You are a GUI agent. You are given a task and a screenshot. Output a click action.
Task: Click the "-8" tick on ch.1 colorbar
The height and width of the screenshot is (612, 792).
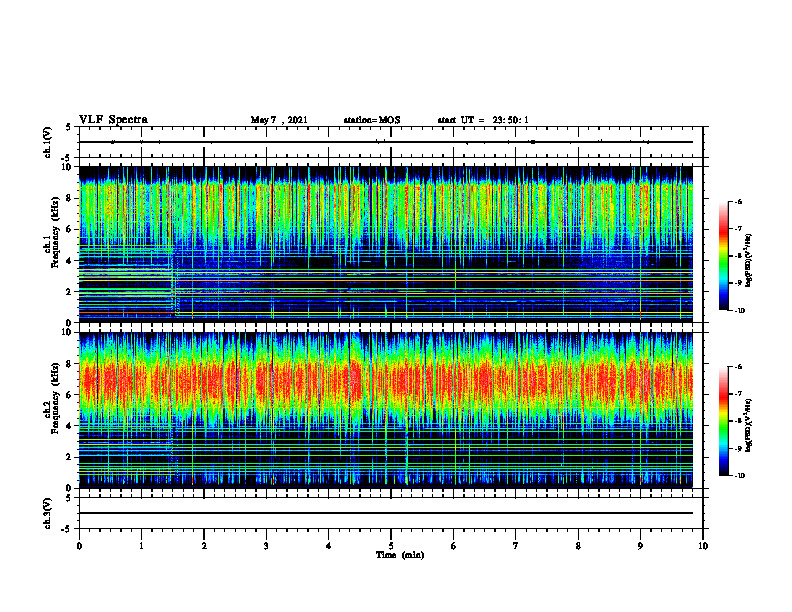coord(738,256)
